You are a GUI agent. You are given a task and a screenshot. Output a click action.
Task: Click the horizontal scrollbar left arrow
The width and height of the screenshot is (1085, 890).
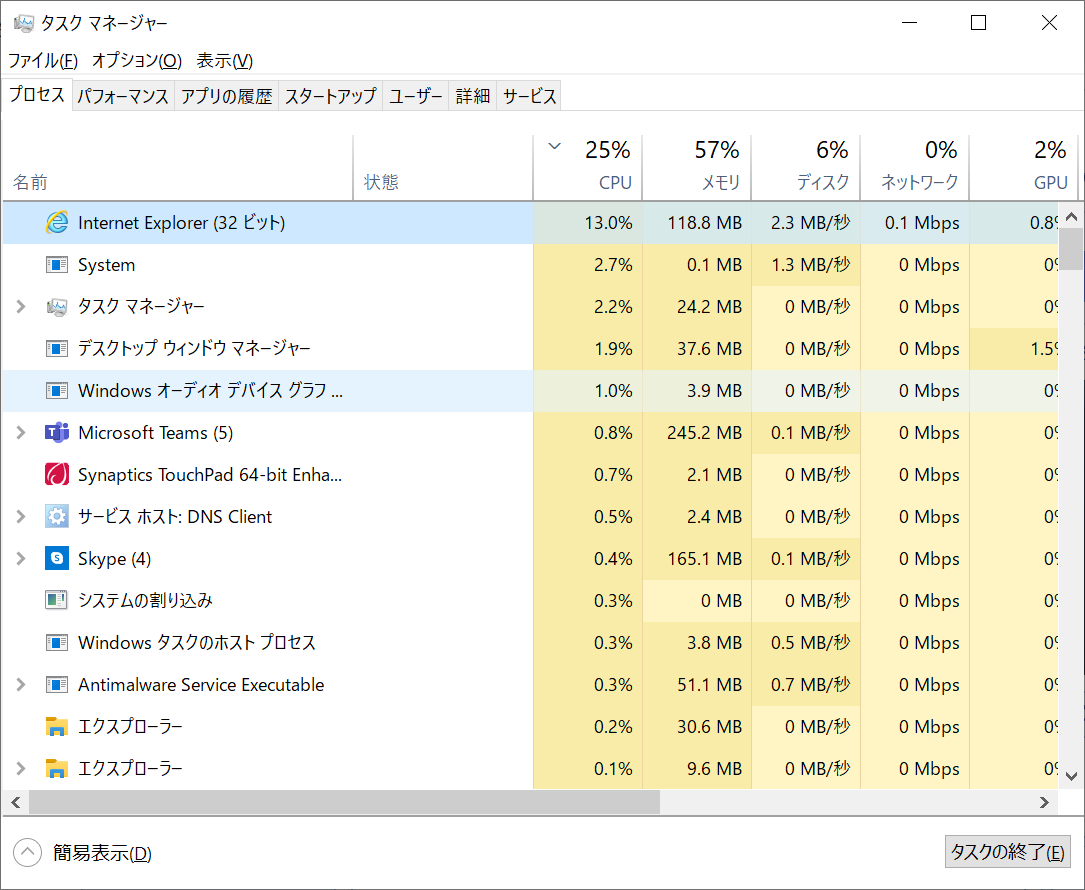16,803
